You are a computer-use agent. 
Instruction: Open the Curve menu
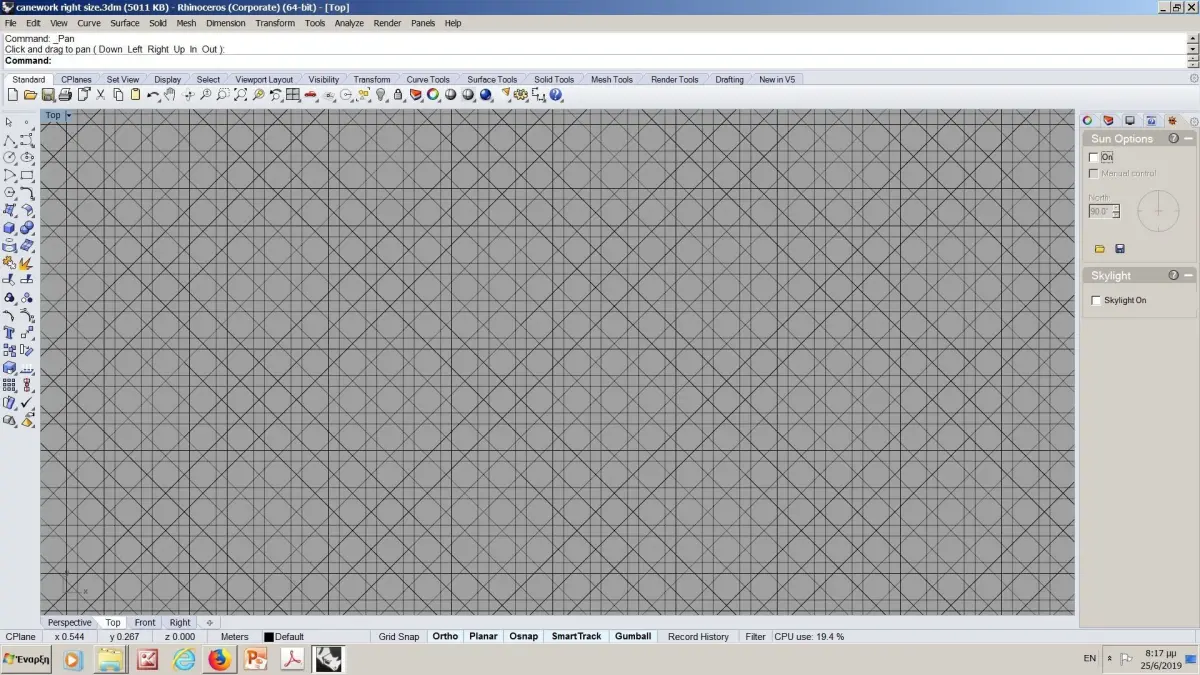pos(89,23)
